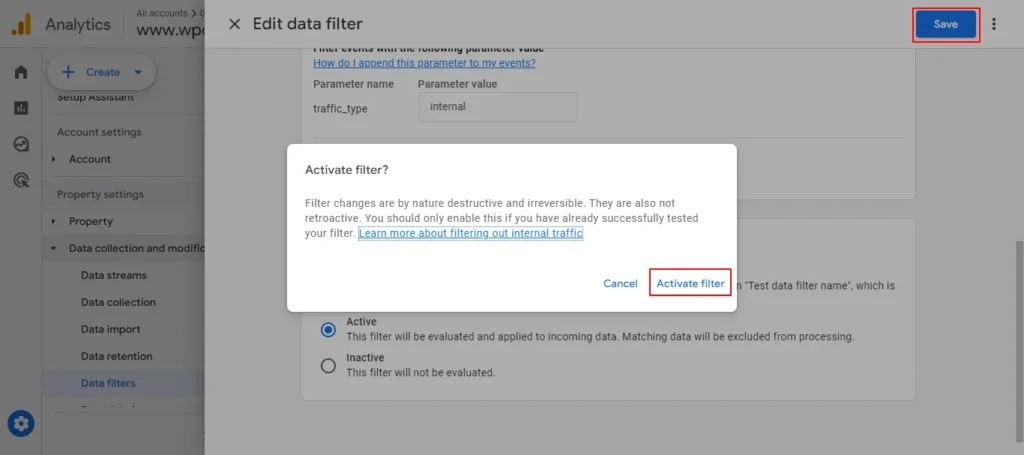Open the three-dot more options menu

click(x=994, y=24)
